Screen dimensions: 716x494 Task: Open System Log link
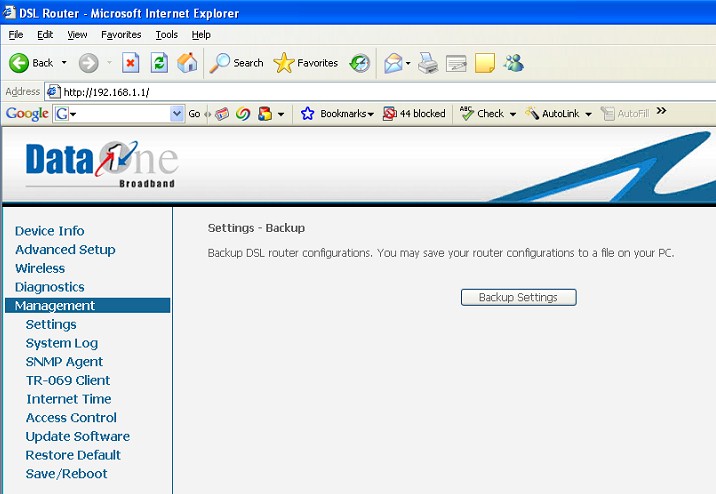pyautogui.click(x=62, y=343)
